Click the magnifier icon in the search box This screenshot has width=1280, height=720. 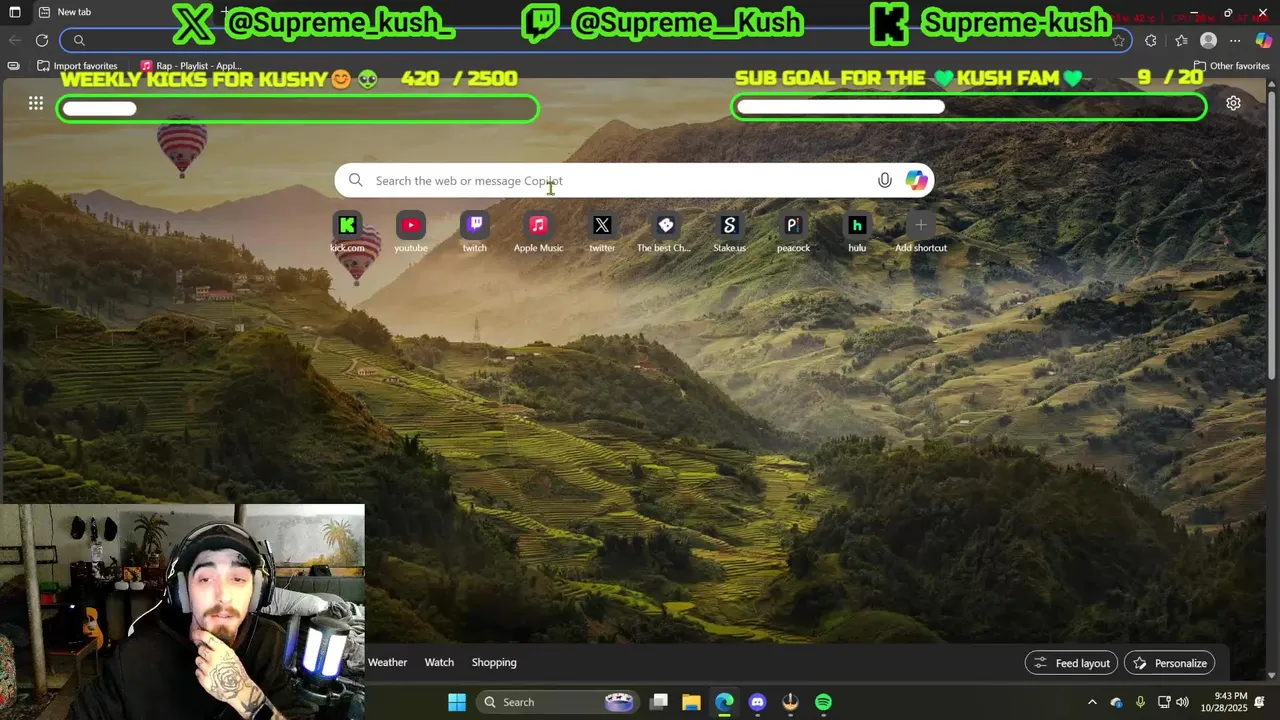pyautogui.click(x=356, y=181)
